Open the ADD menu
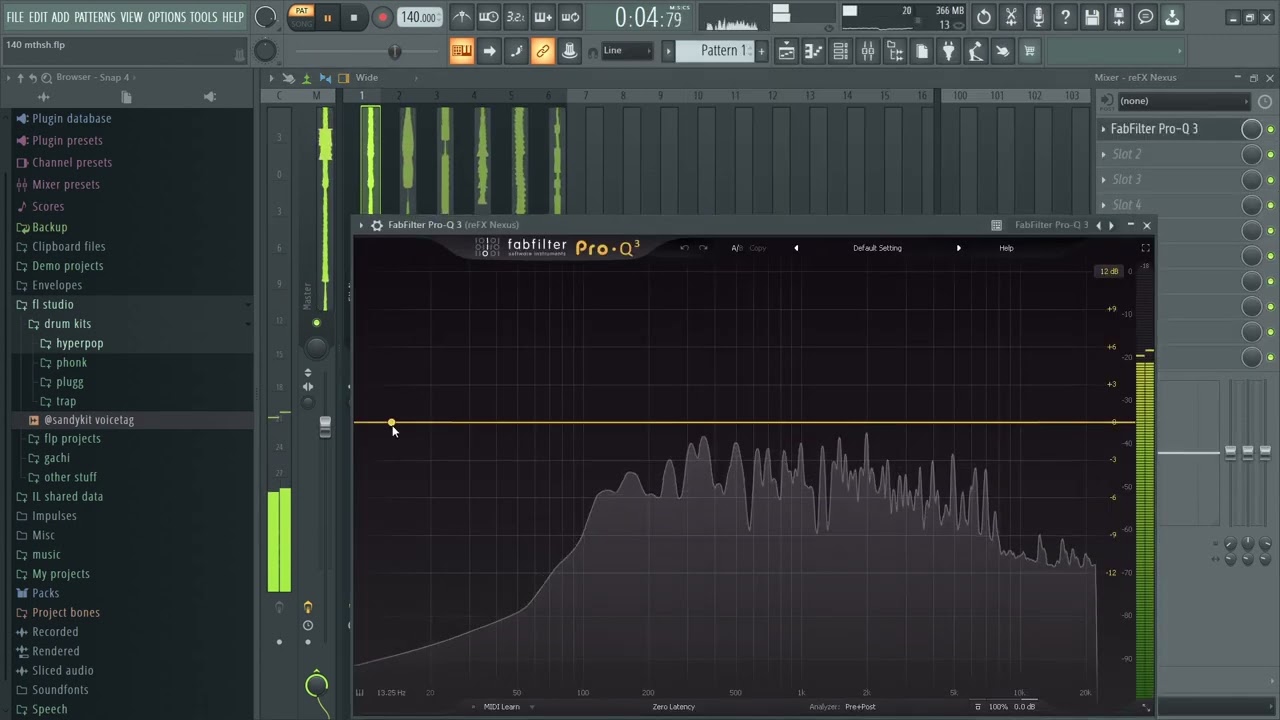The width and height of the screenshot is (1280, 720). click(x=61, y=17)
